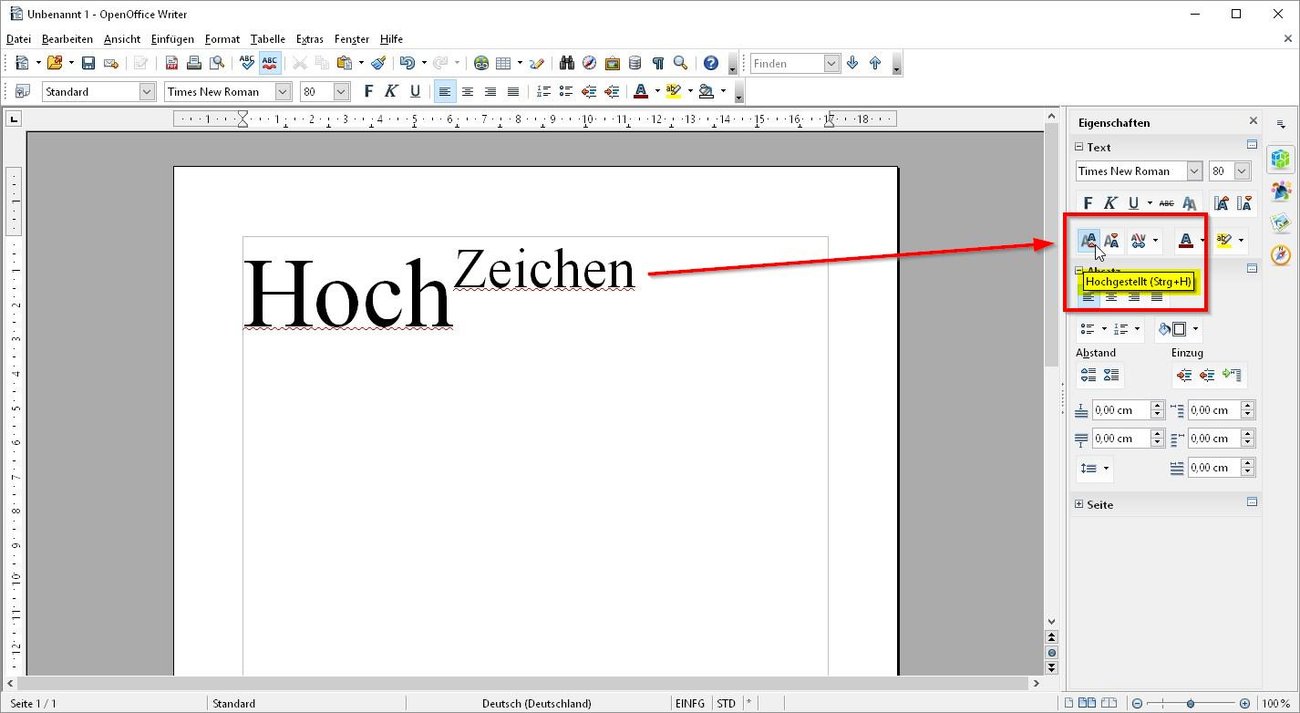Select the Gallery icon in toolbar

(x=612, y=63)
